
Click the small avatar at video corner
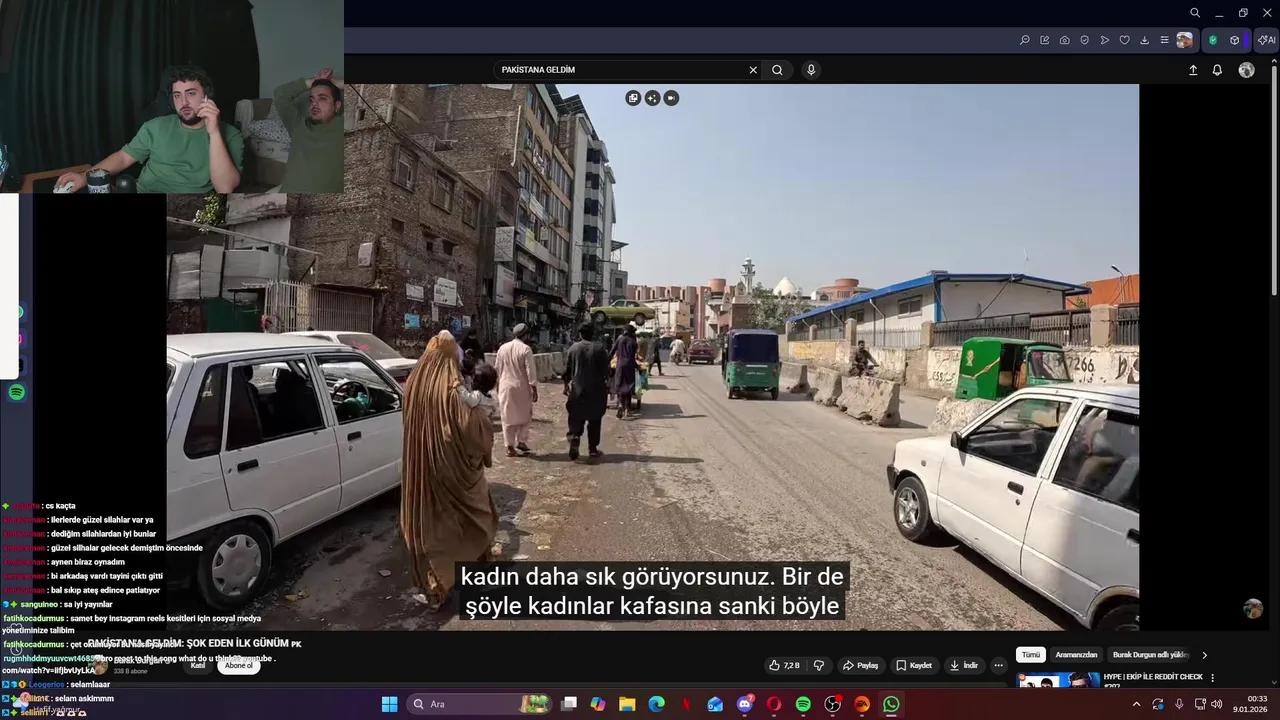pos(1253,609)
